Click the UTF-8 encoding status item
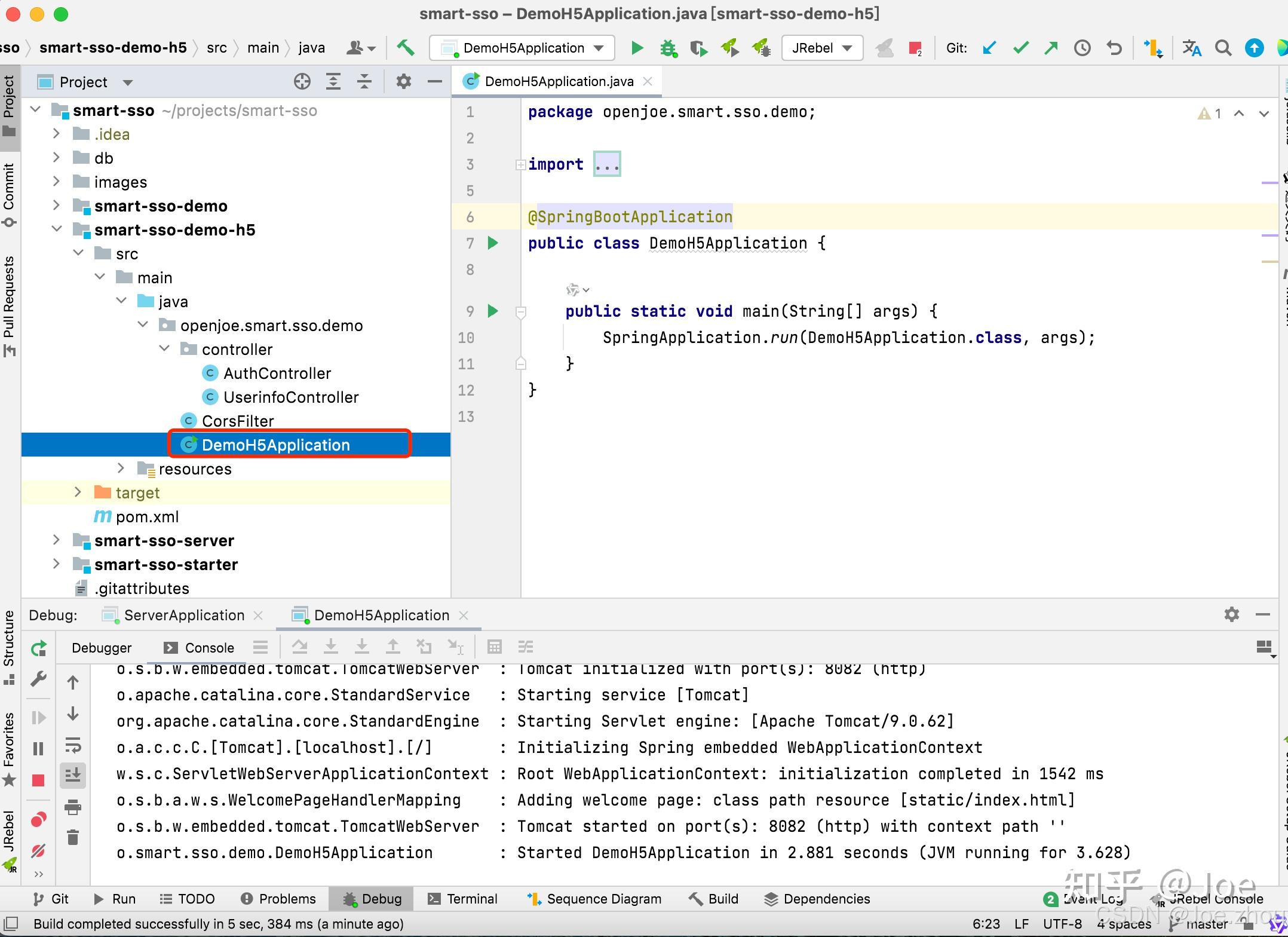Viewport: 1288px width, 937px height. [x=1062, y=924]
